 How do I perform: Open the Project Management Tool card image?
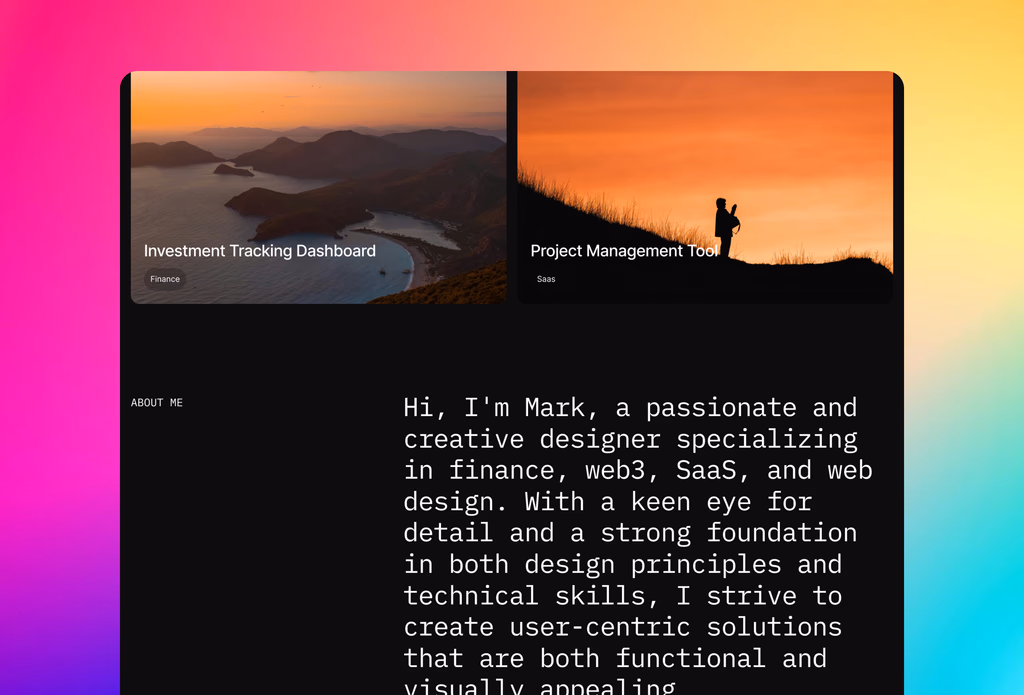coord(705,187)
